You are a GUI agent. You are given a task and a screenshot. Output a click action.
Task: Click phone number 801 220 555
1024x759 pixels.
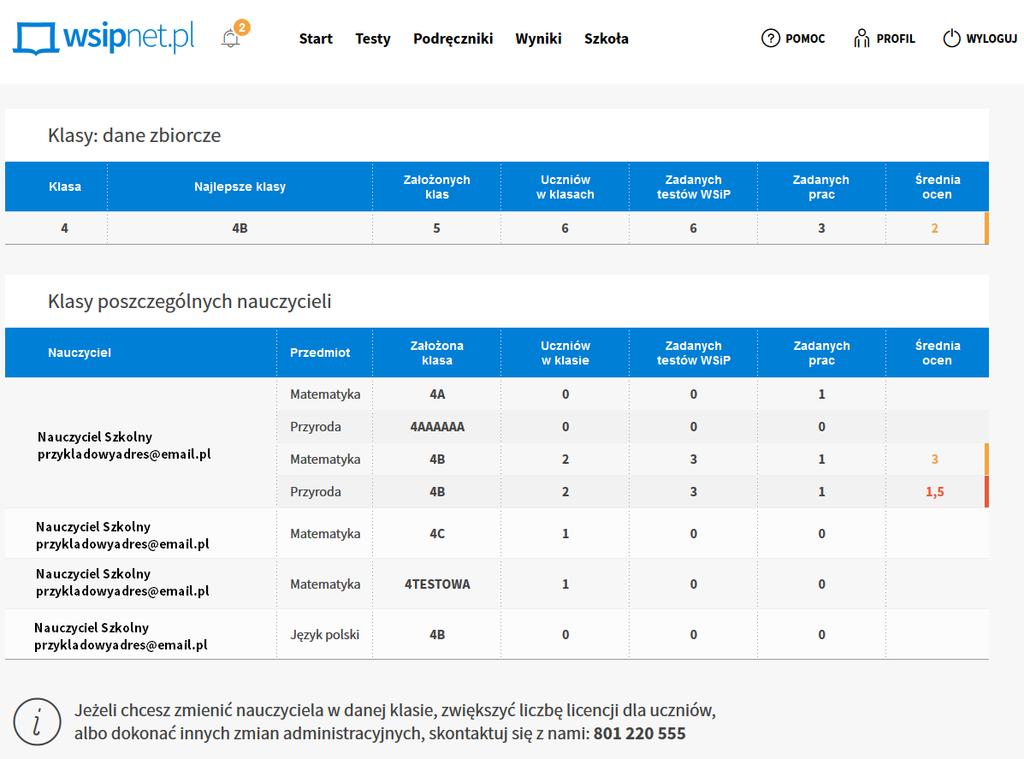coord(639,734)
